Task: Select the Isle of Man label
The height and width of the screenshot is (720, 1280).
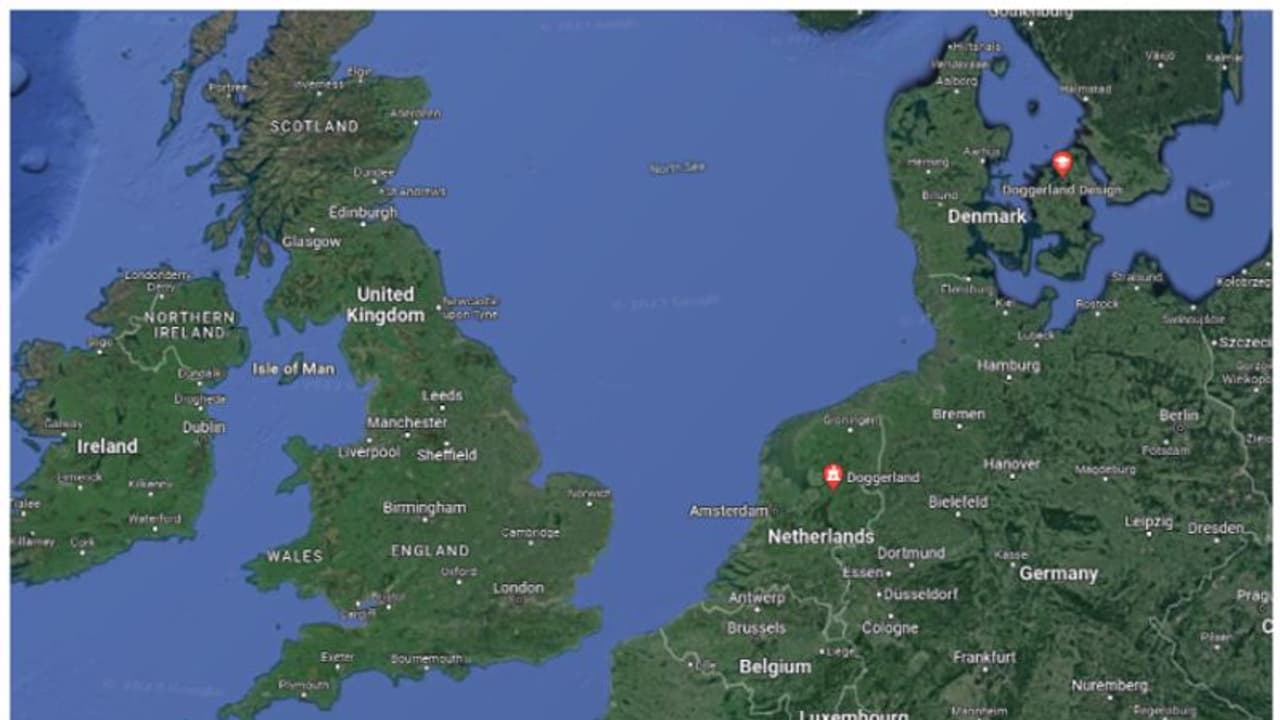Action: click(293, 369)
